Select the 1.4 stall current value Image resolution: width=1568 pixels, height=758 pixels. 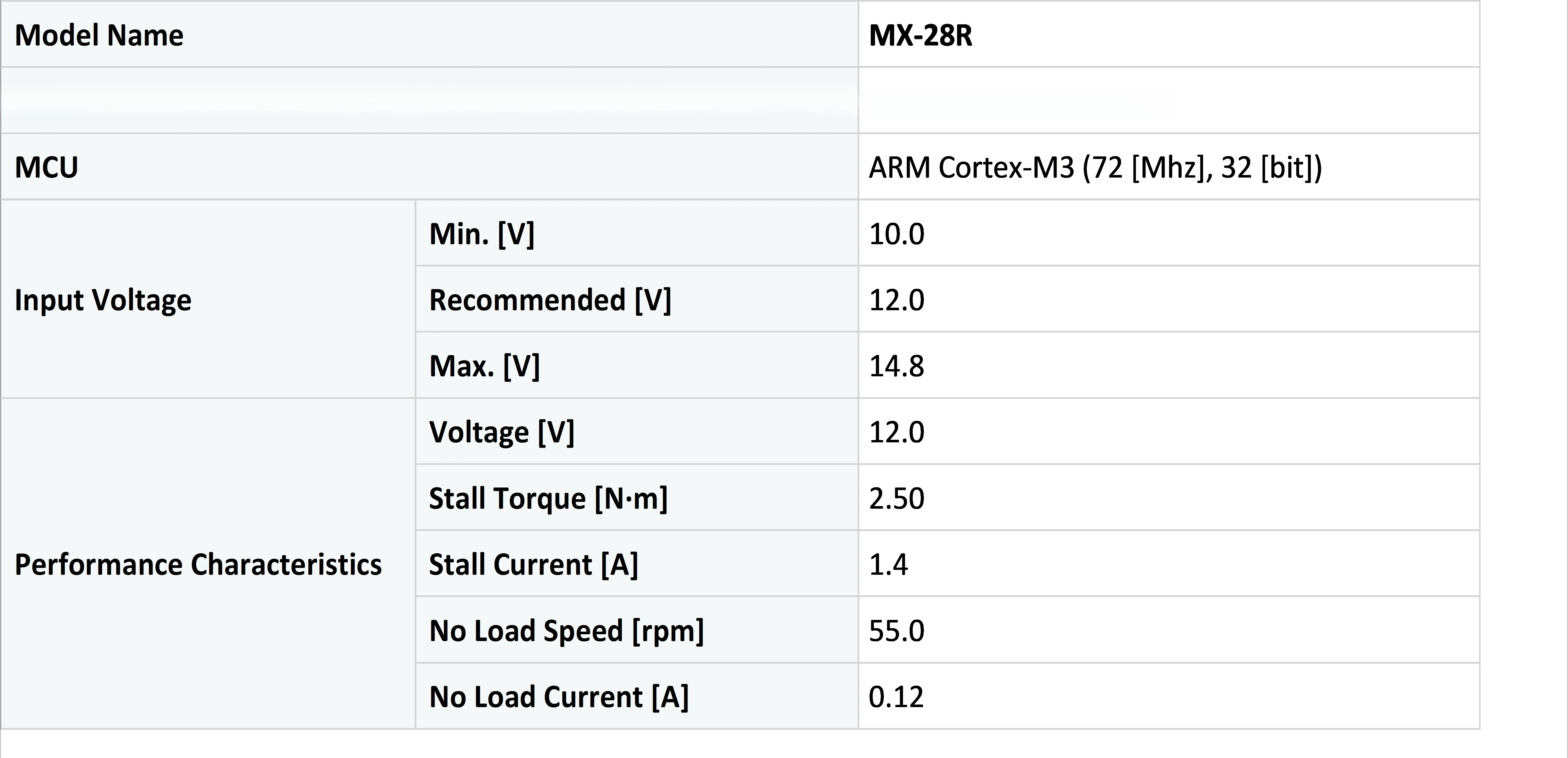point(888,564)
